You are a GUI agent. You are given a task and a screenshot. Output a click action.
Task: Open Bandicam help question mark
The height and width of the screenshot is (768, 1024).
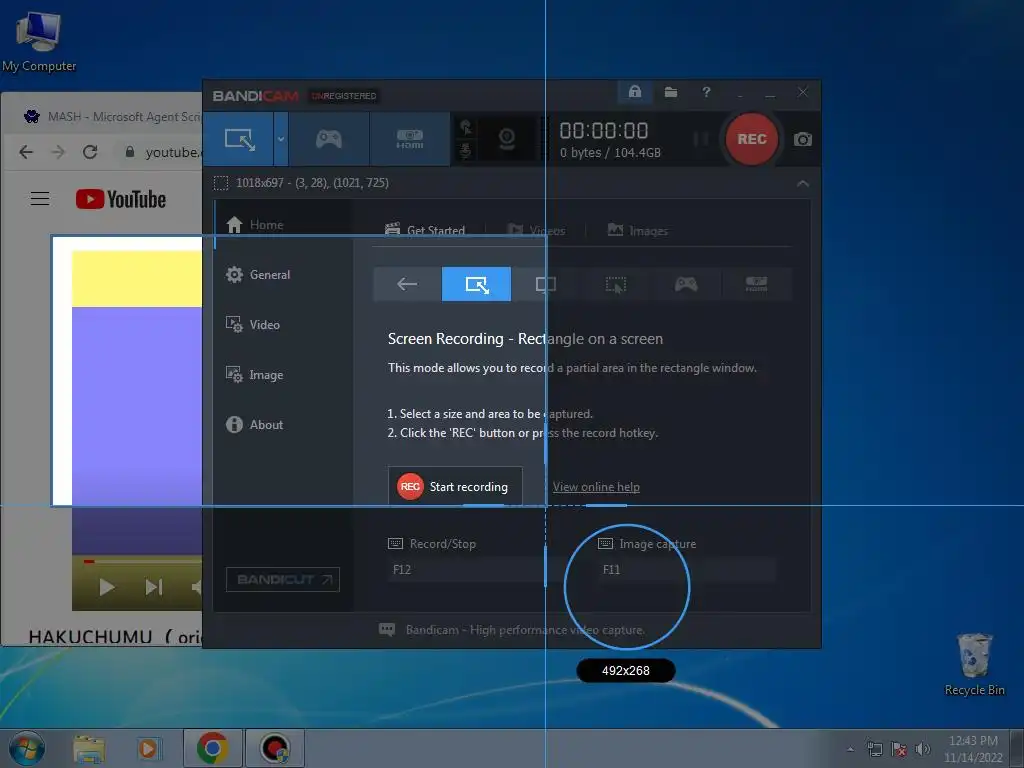click(706, 92)
